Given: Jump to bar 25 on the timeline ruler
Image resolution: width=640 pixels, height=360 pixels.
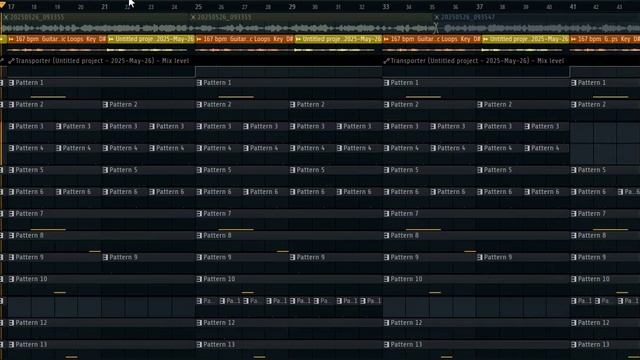Looking at the screenshot, I should (198, 7).
